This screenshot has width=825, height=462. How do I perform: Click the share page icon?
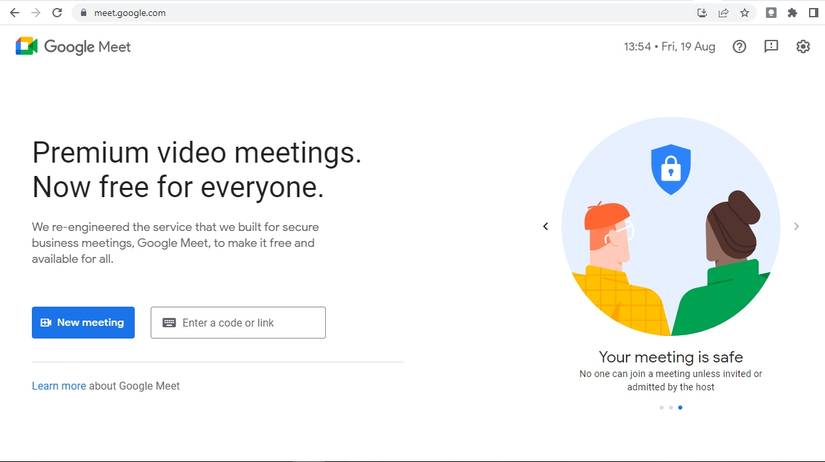click(723, 13)
